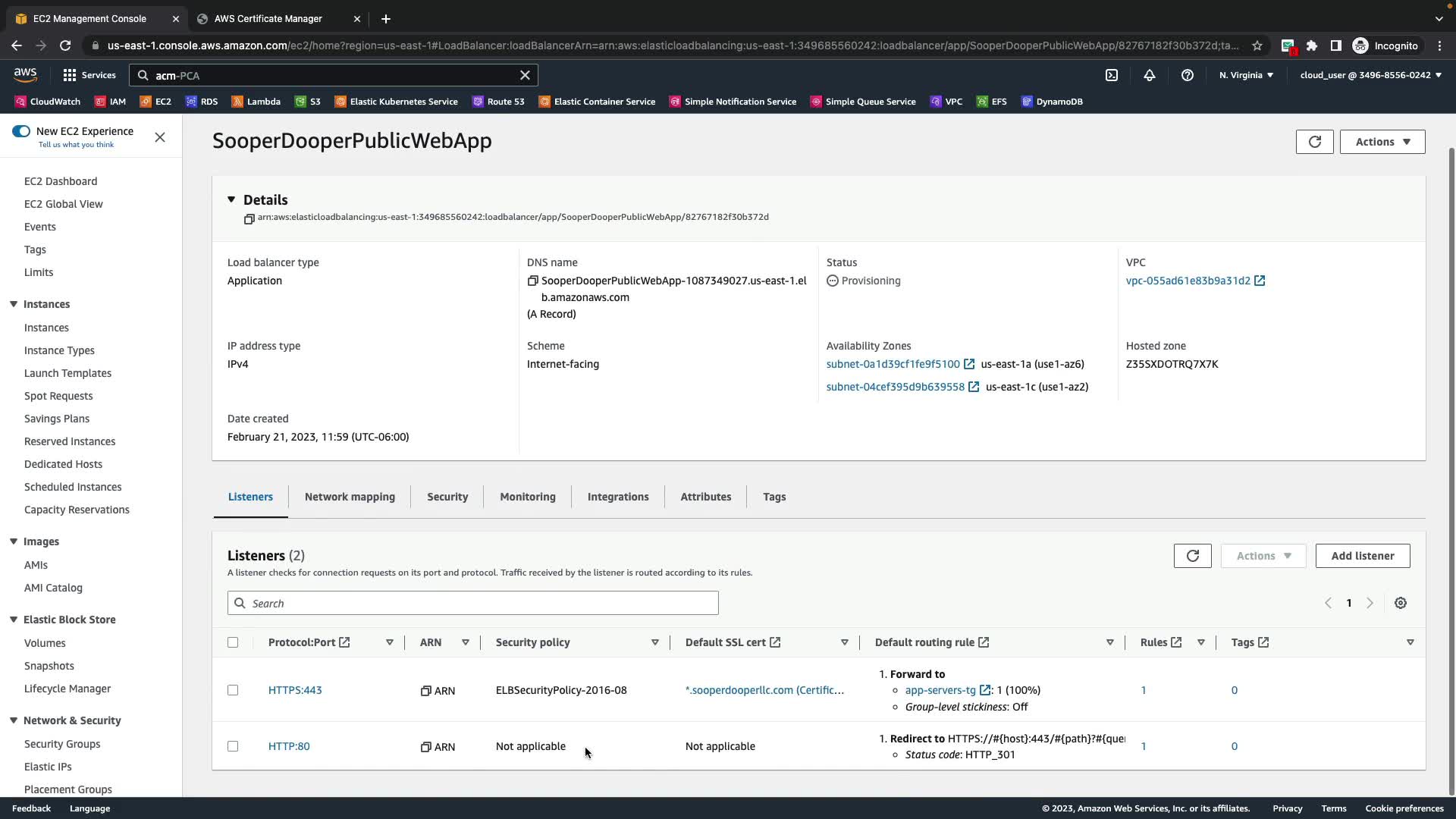This screenshot has width=1456, height=819.
Task: Copy ARN icon for HTTPS:443 listener
Action: 426,691
